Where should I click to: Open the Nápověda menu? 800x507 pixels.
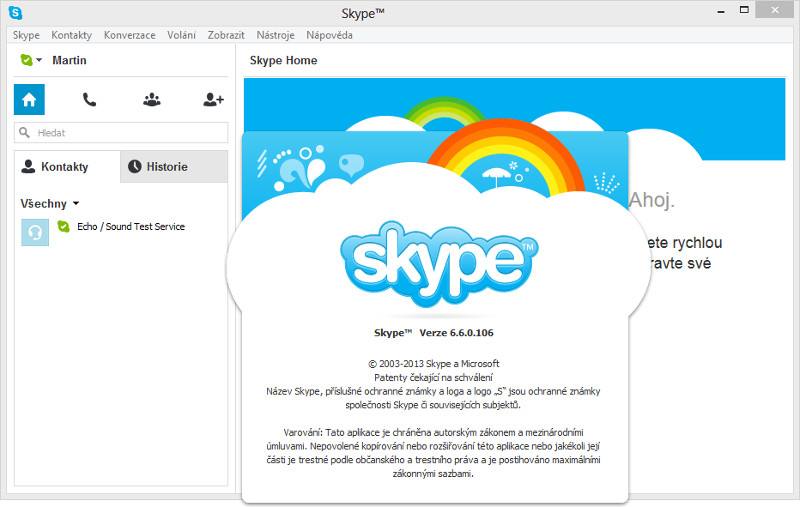(329, 35)
